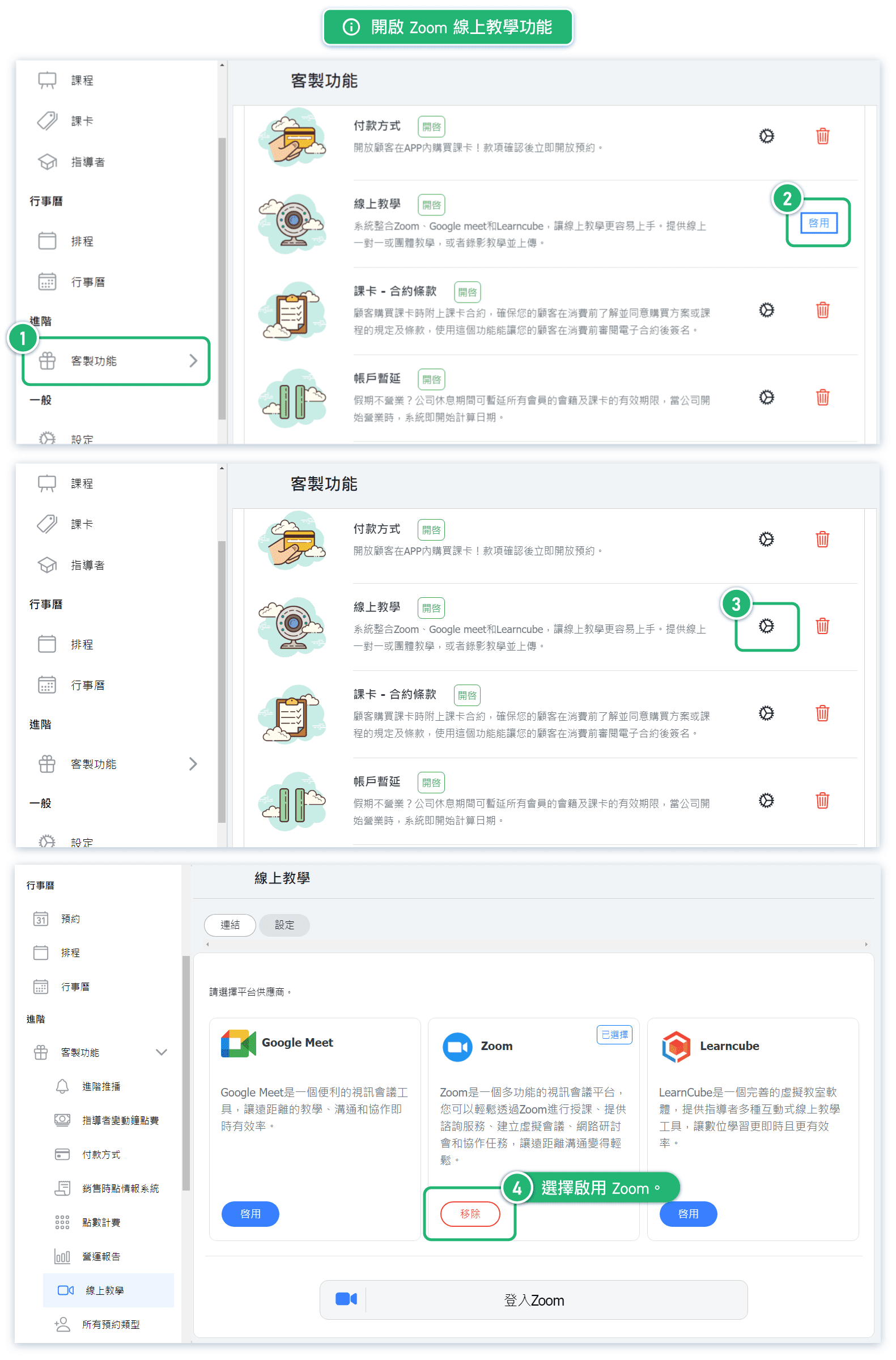Enable Learncube with its 啓用 button
The width and height of the screenshot is (896, 1360).
point(687,1213)
